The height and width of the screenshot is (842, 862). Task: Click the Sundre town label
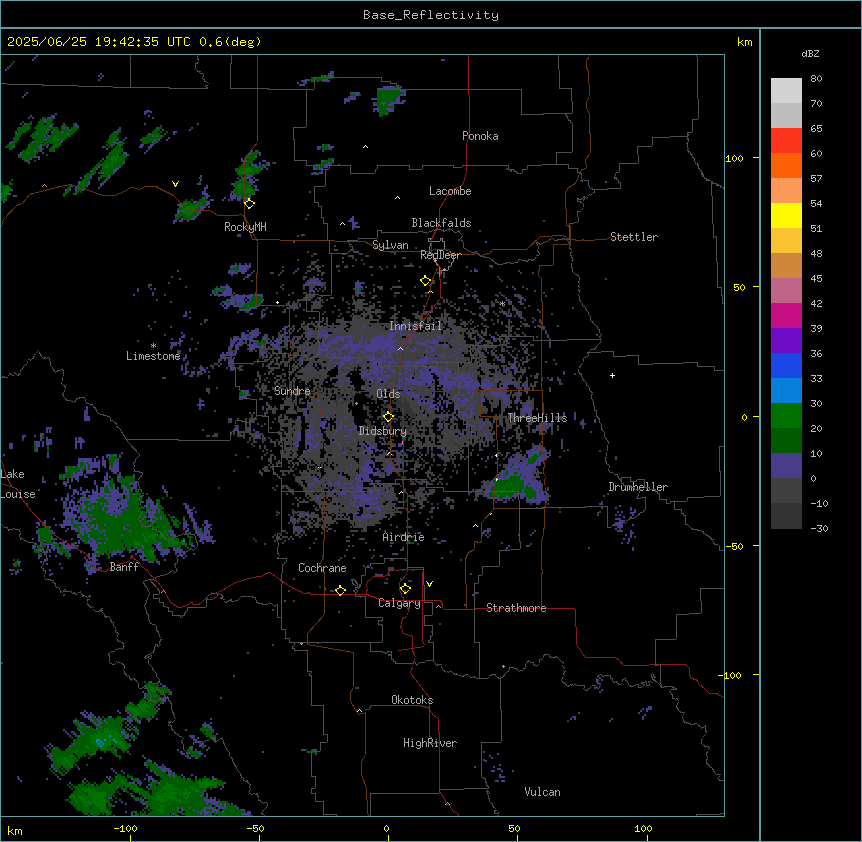pos(292,391)
